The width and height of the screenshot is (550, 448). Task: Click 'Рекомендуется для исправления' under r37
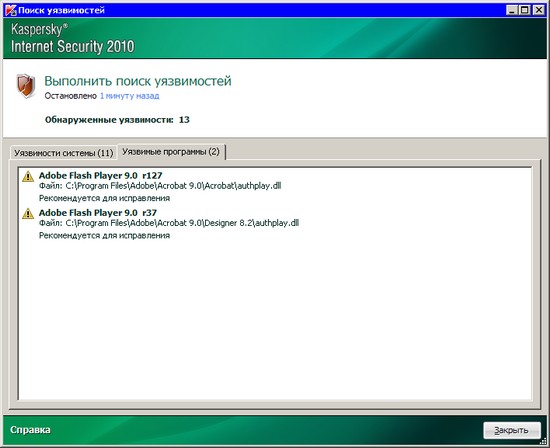click(104, 235)
